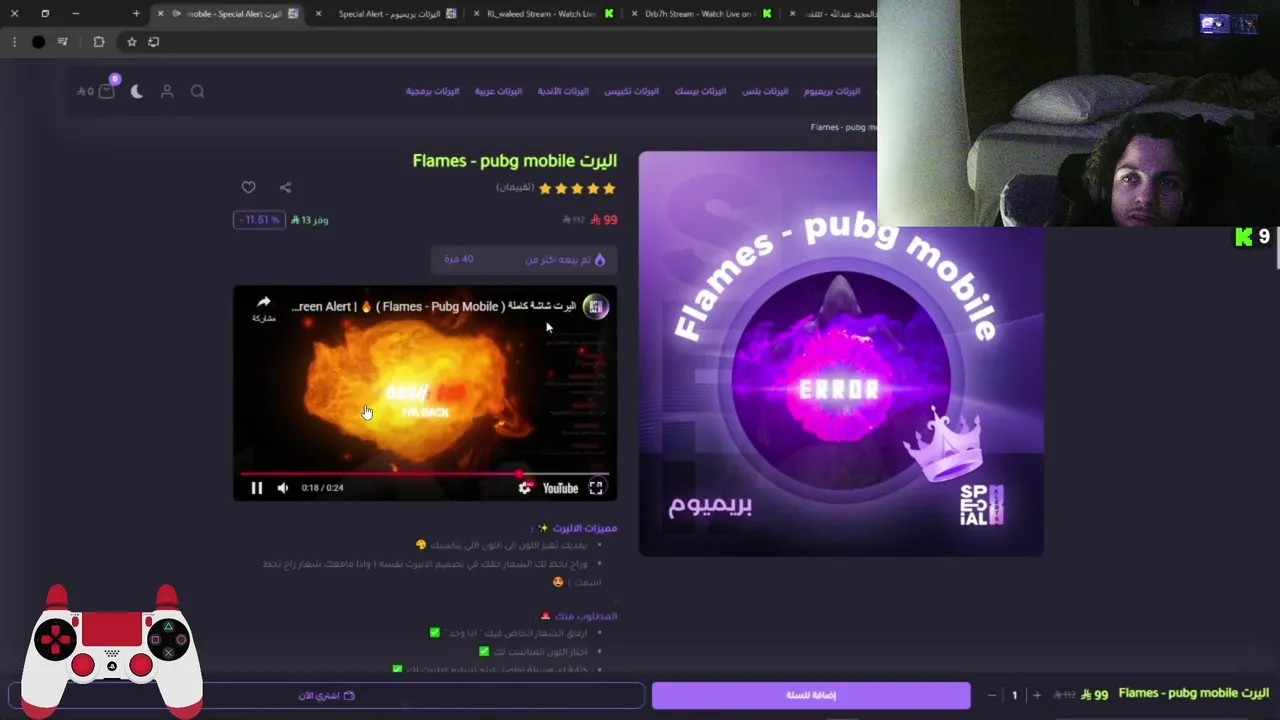Toggle dark mode with the moon icon
This screenshot has height=720, width=1280.
137,91
